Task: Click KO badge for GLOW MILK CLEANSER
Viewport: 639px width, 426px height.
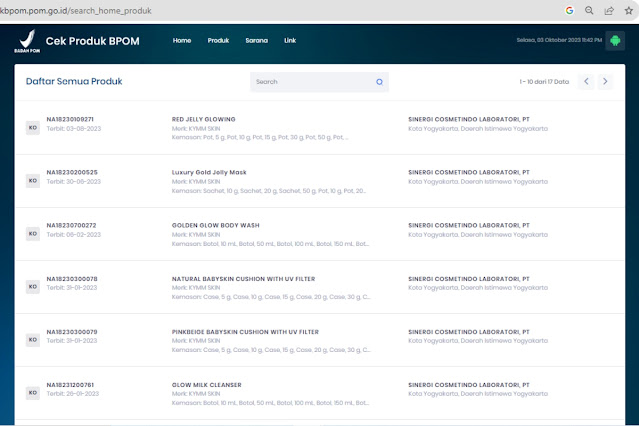Action: [x=33, y=393]
